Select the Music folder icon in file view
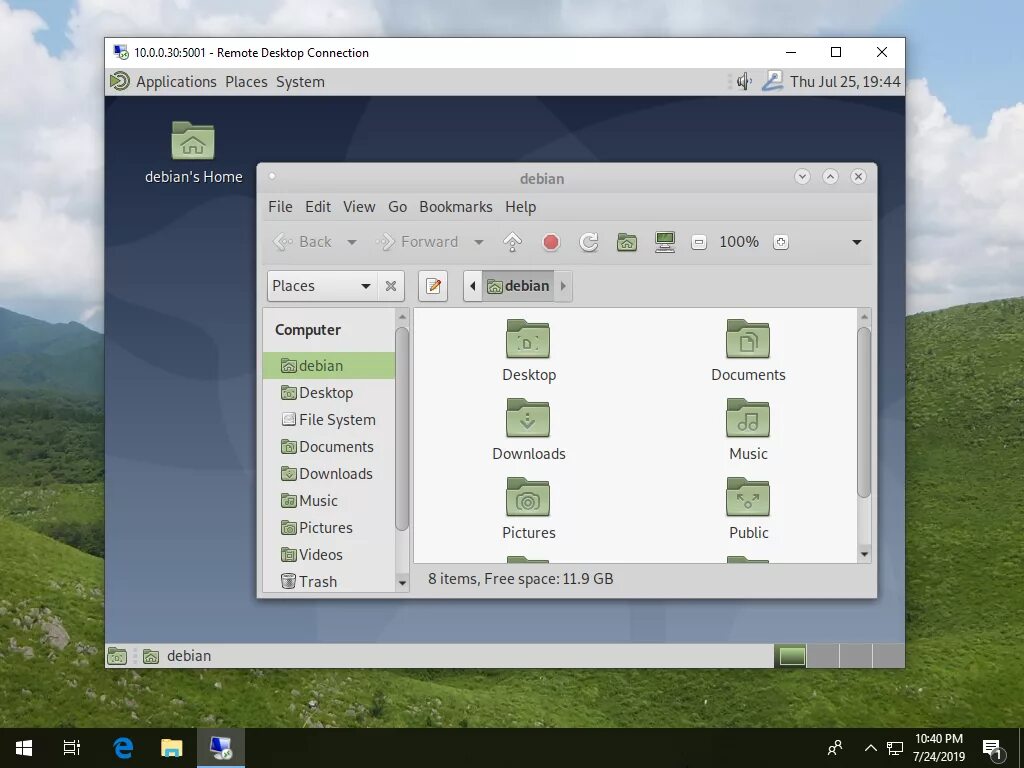 coord(748,418)
